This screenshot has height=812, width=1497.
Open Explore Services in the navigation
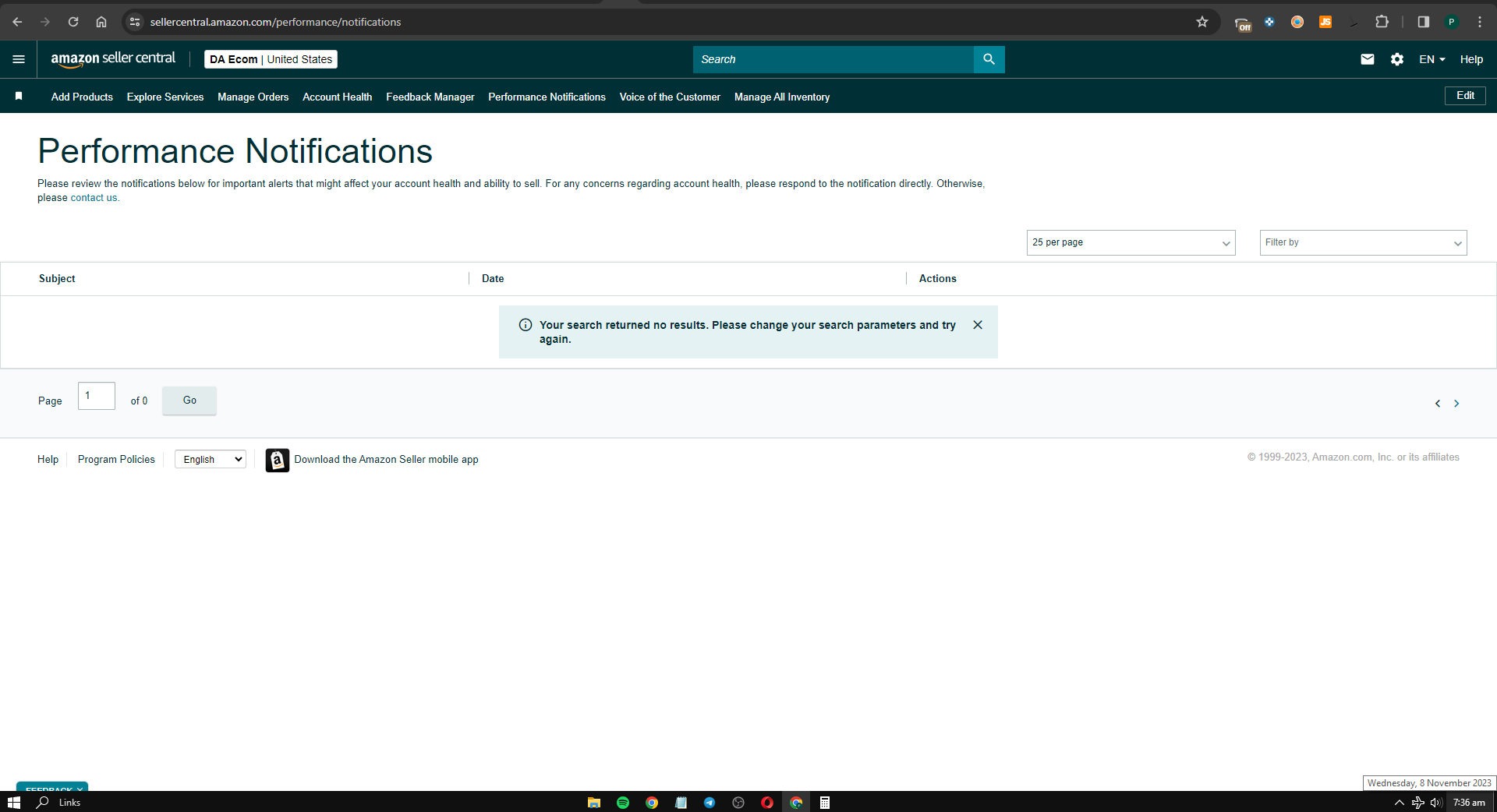165,97
